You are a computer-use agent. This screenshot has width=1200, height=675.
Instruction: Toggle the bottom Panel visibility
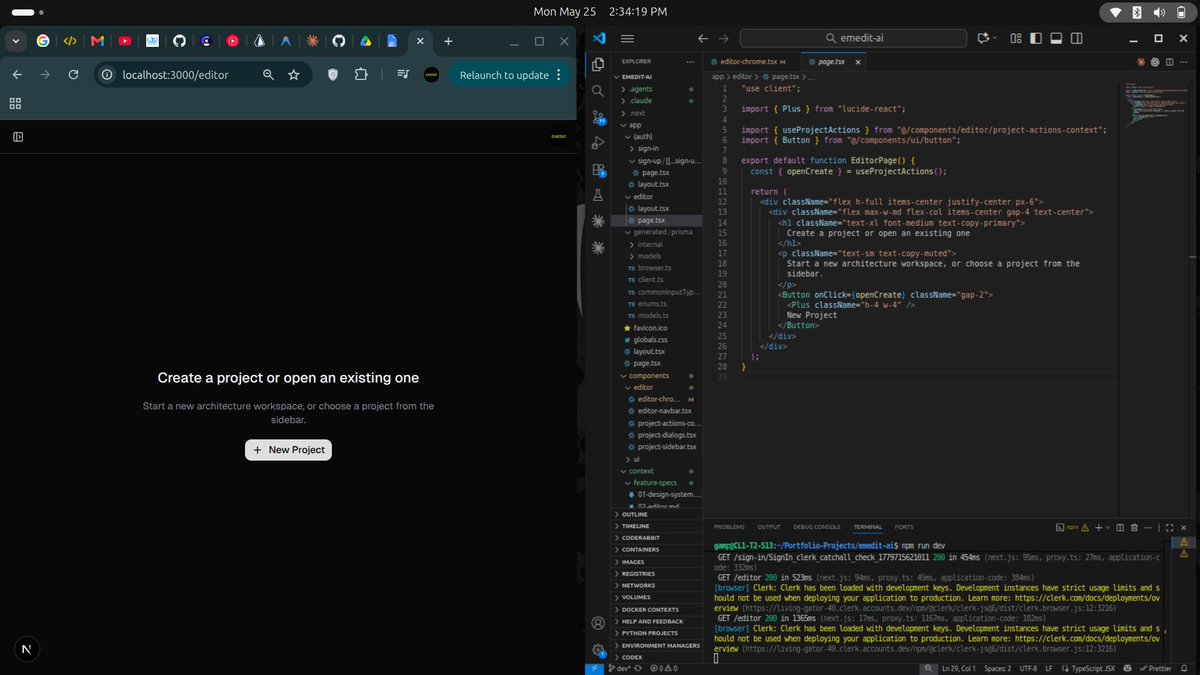tap(1056, 38)
